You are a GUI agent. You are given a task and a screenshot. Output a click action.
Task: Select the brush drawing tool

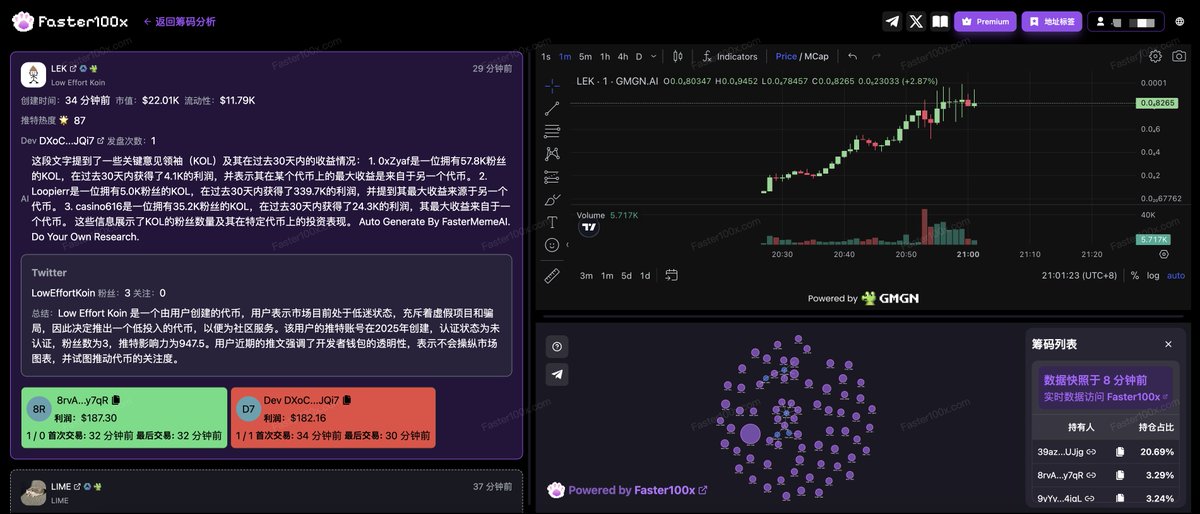(552, 200)
